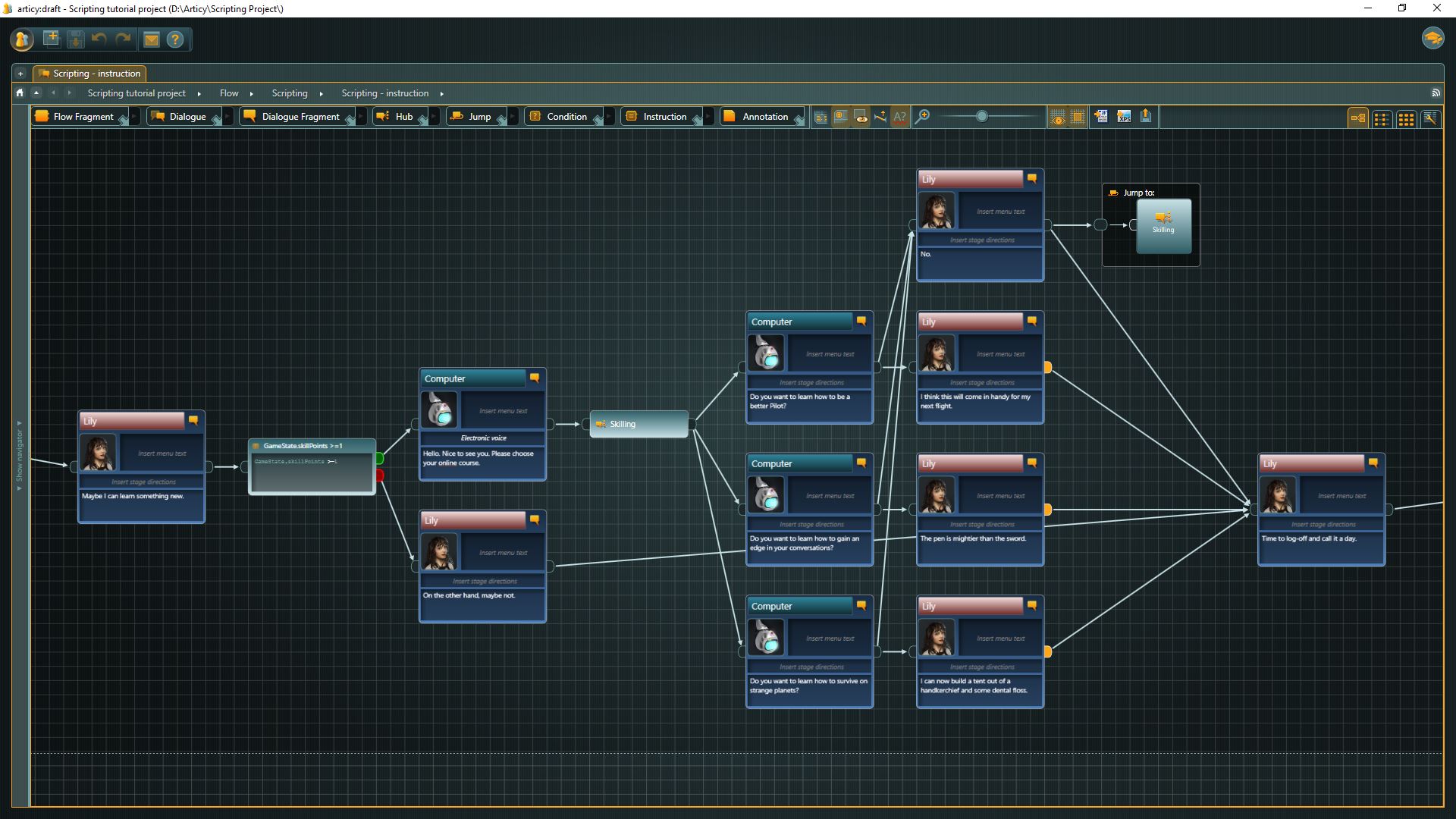Screen dimensions: 1456x819
Task: Toggle the preview image eye option
Action: (861, 117)
